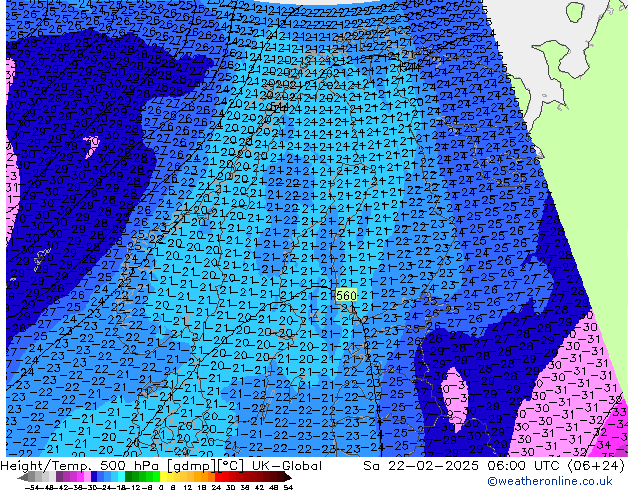This screenshot has height=490, width=634.
Task: Click the bright red legend segment above 24
Action: coord(218,476)
